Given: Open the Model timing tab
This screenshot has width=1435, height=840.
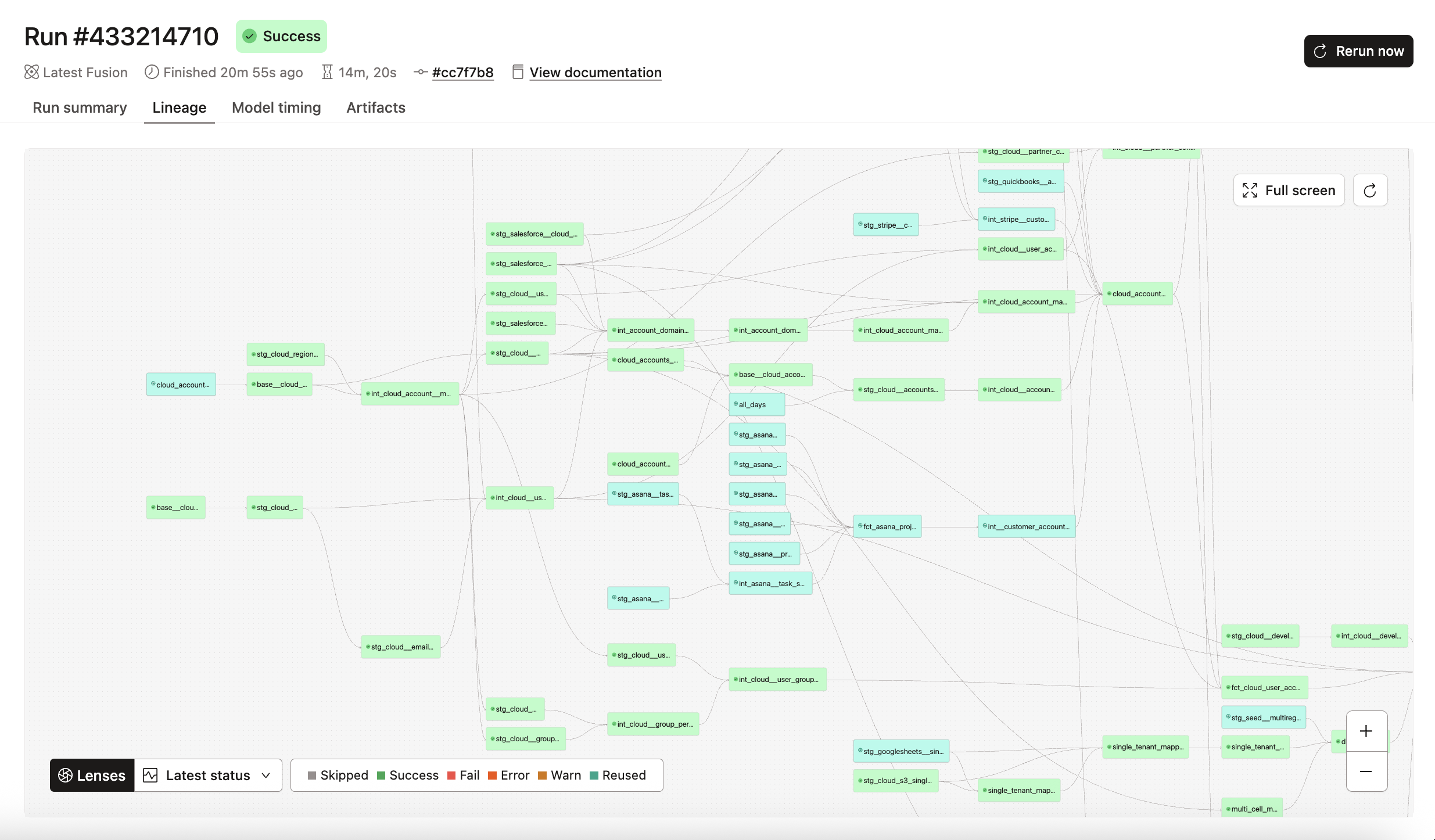Looking at the screenshot, I should click(x=276, y=107).
